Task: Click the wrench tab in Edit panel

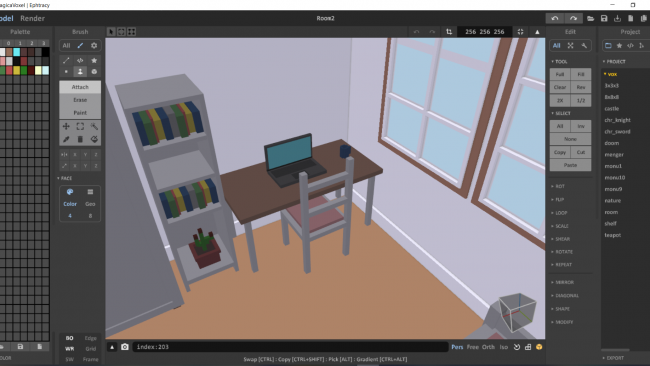Action: 584,46
